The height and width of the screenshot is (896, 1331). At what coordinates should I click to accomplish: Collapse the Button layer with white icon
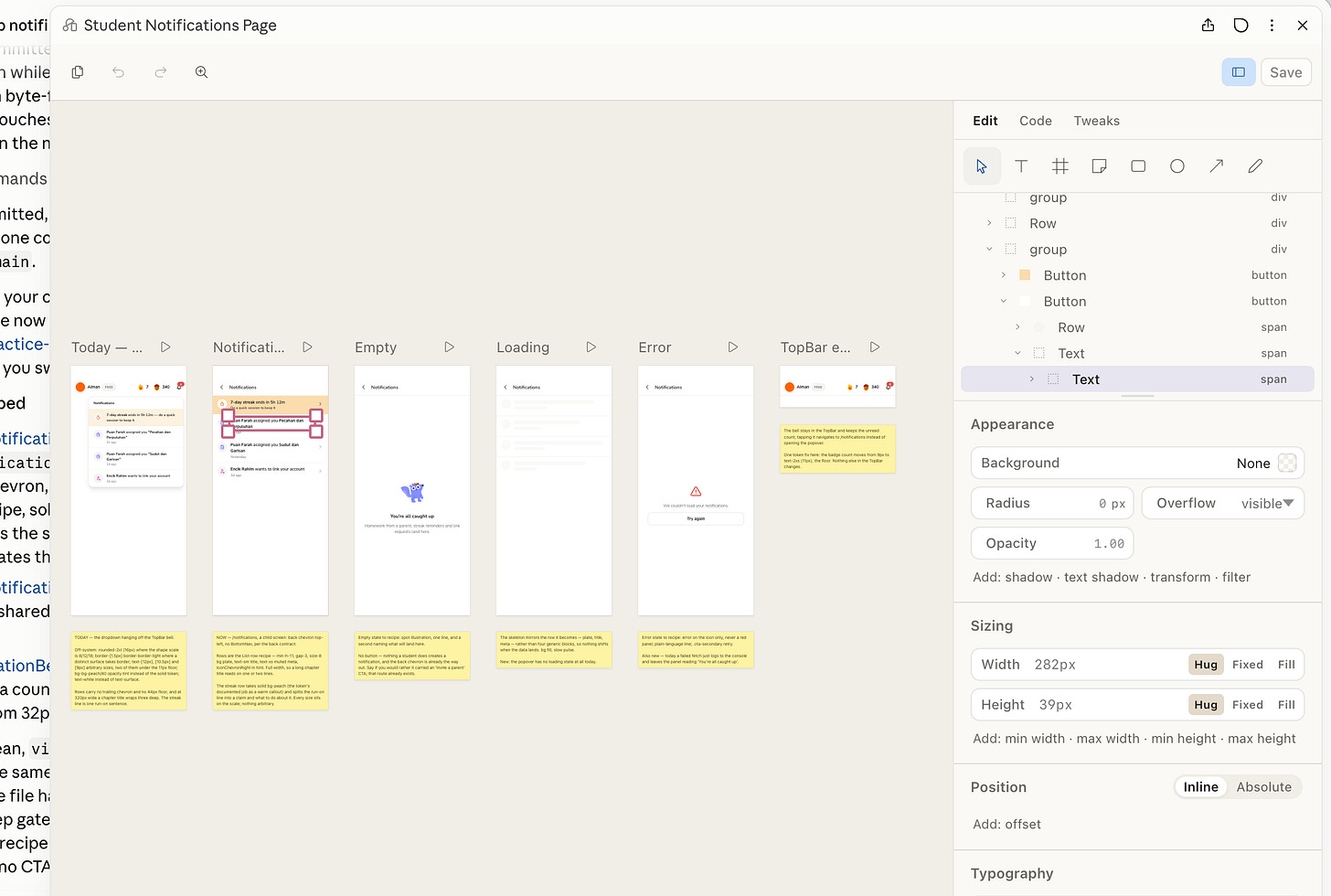[1004, 301]
